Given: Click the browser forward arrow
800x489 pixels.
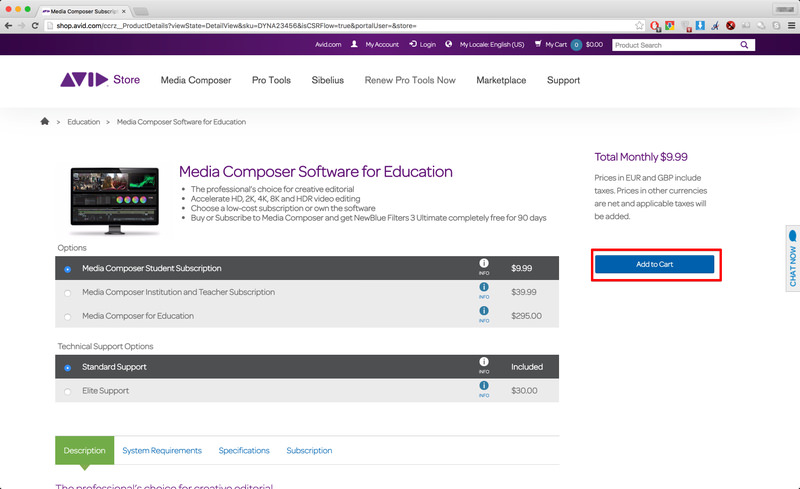Looking at the screenshot, I should 21,25.
